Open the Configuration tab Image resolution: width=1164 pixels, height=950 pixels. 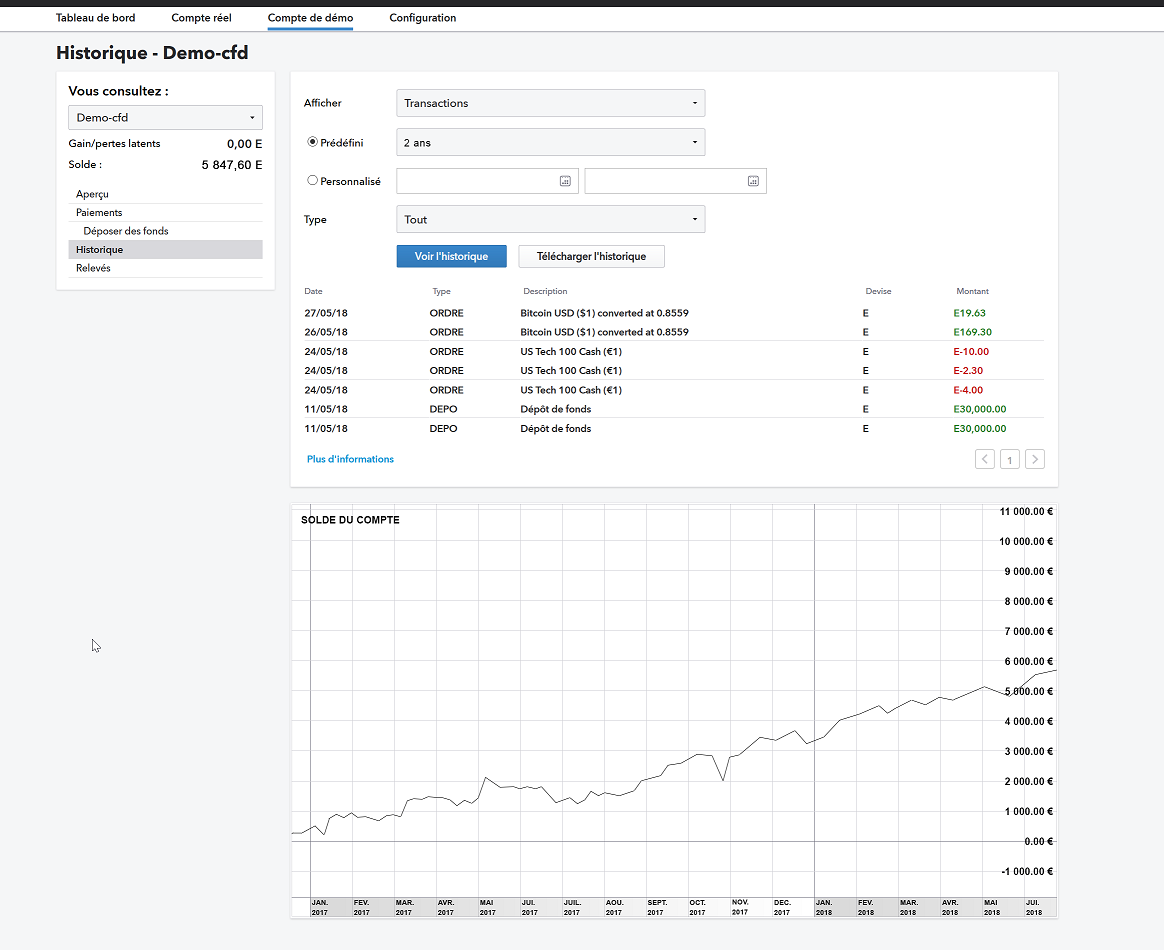coord(422,18)
